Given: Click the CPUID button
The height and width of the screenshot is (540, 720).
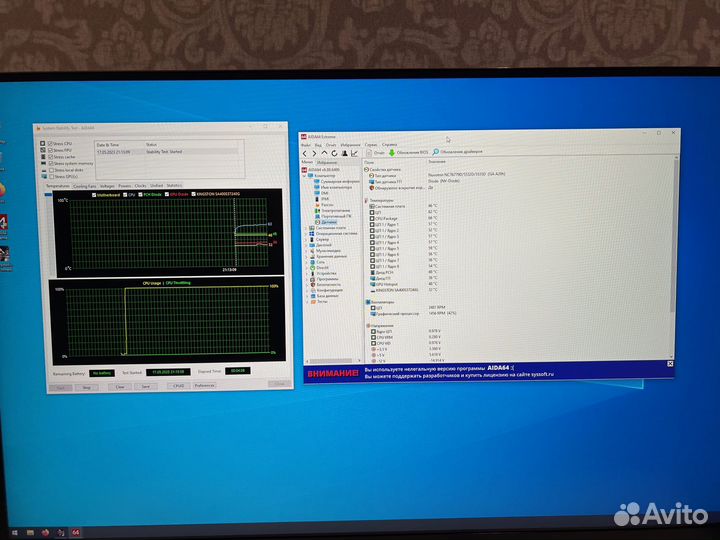Looking at the screenshot, I should (x=179, y=386).
